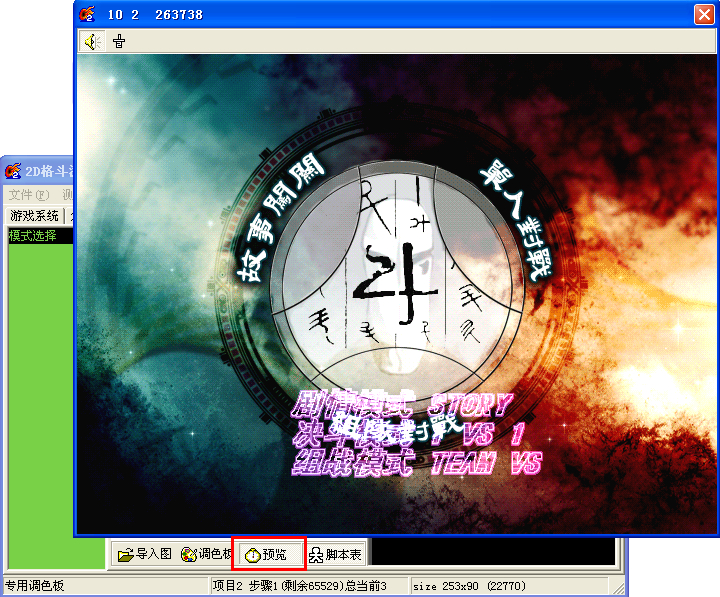Viewport: 720px width, 597px height.
Task: Click the preview title text 10 2 263738
Action: [155, 15]
